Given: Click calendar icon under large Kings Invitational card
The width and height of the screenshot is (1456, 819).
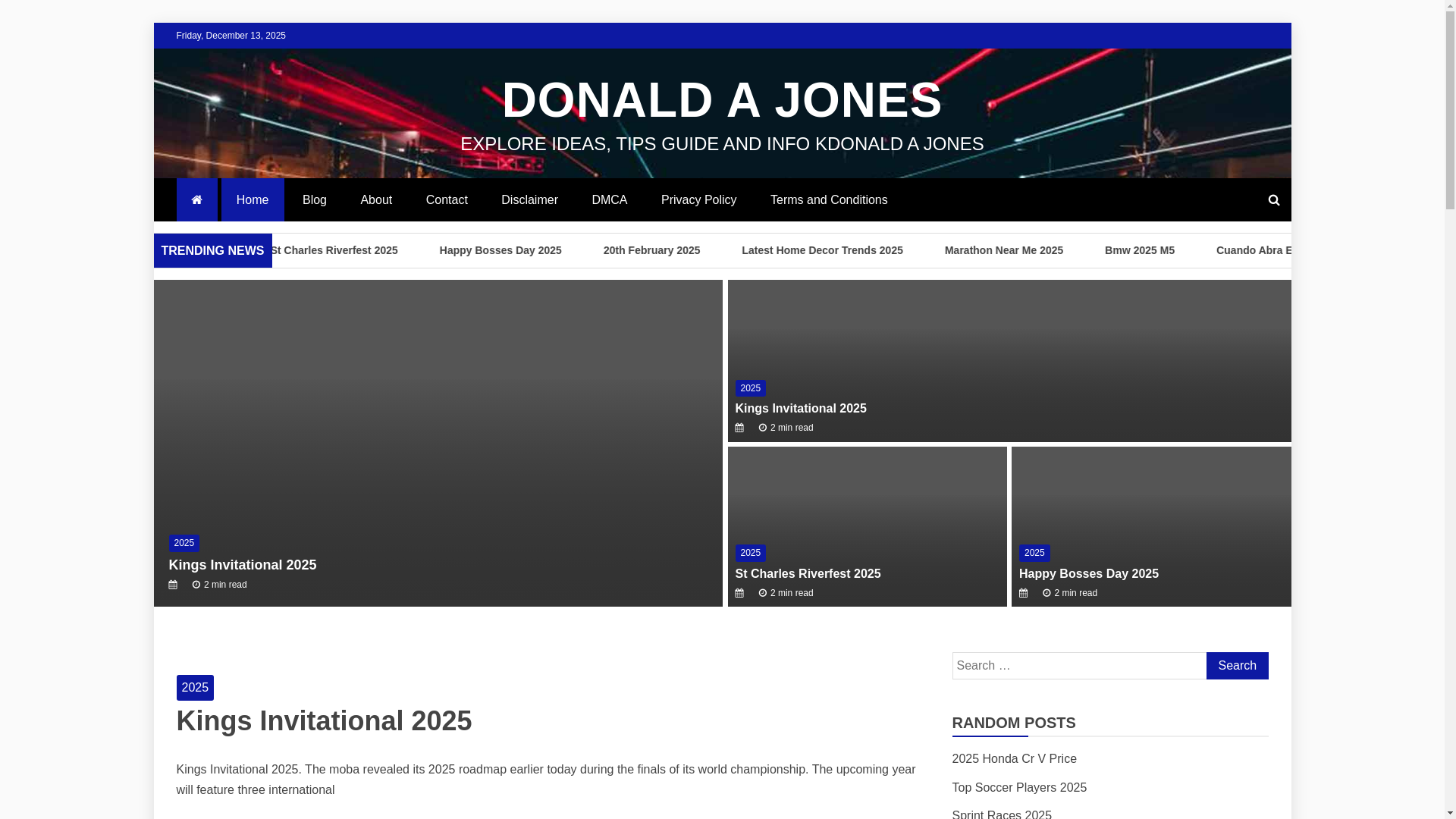Looking at the screenshot, I should point(173,585).
